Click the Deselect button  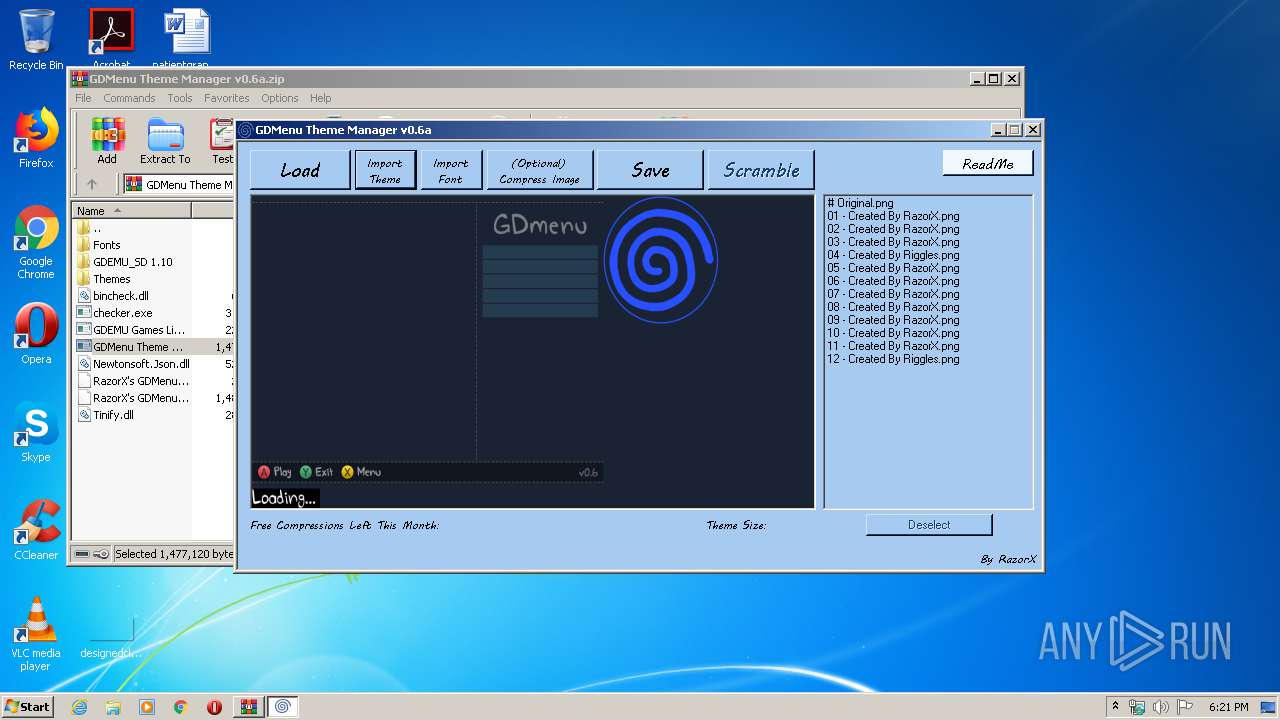pyautogui.click(x=929, y=525)
